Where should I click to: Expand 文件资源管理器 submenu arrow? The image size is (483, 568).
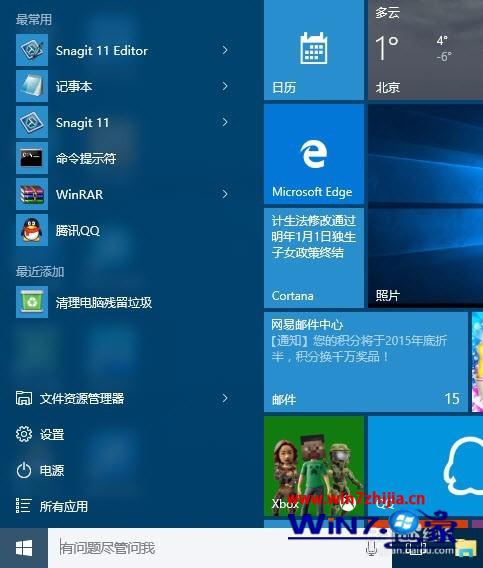point(225,398)
